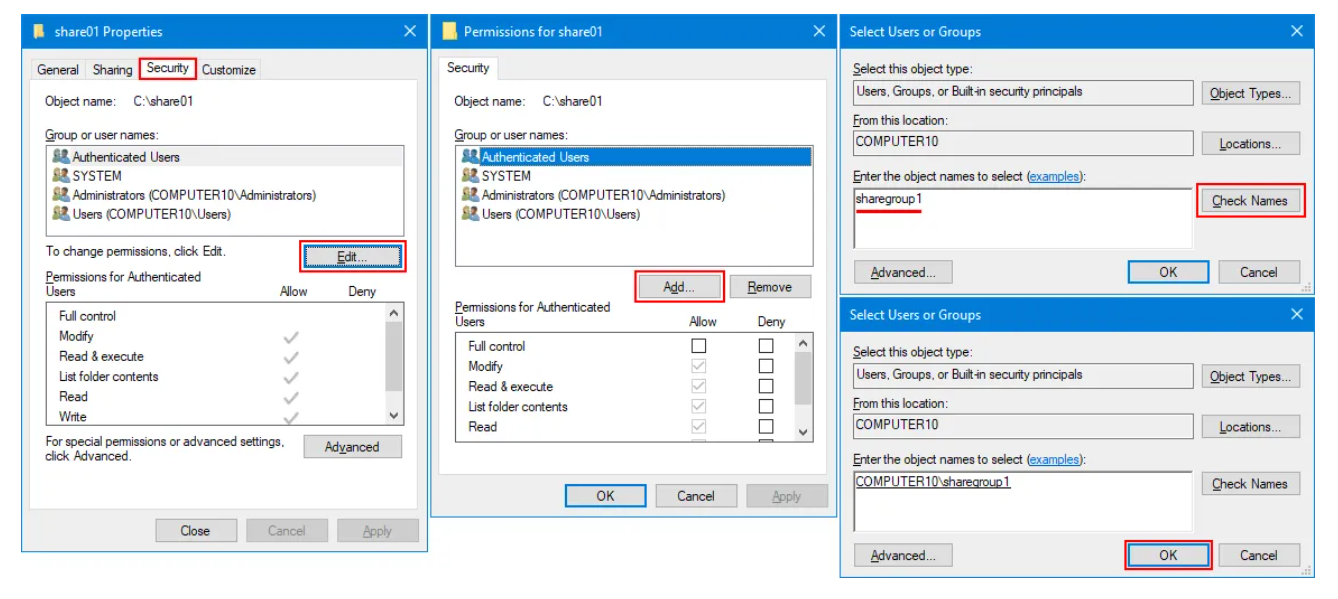The image size is (1338, 599).
Task: Toggle Read & execute Allow checkbox in Permissions
Action: coord(699,386)
